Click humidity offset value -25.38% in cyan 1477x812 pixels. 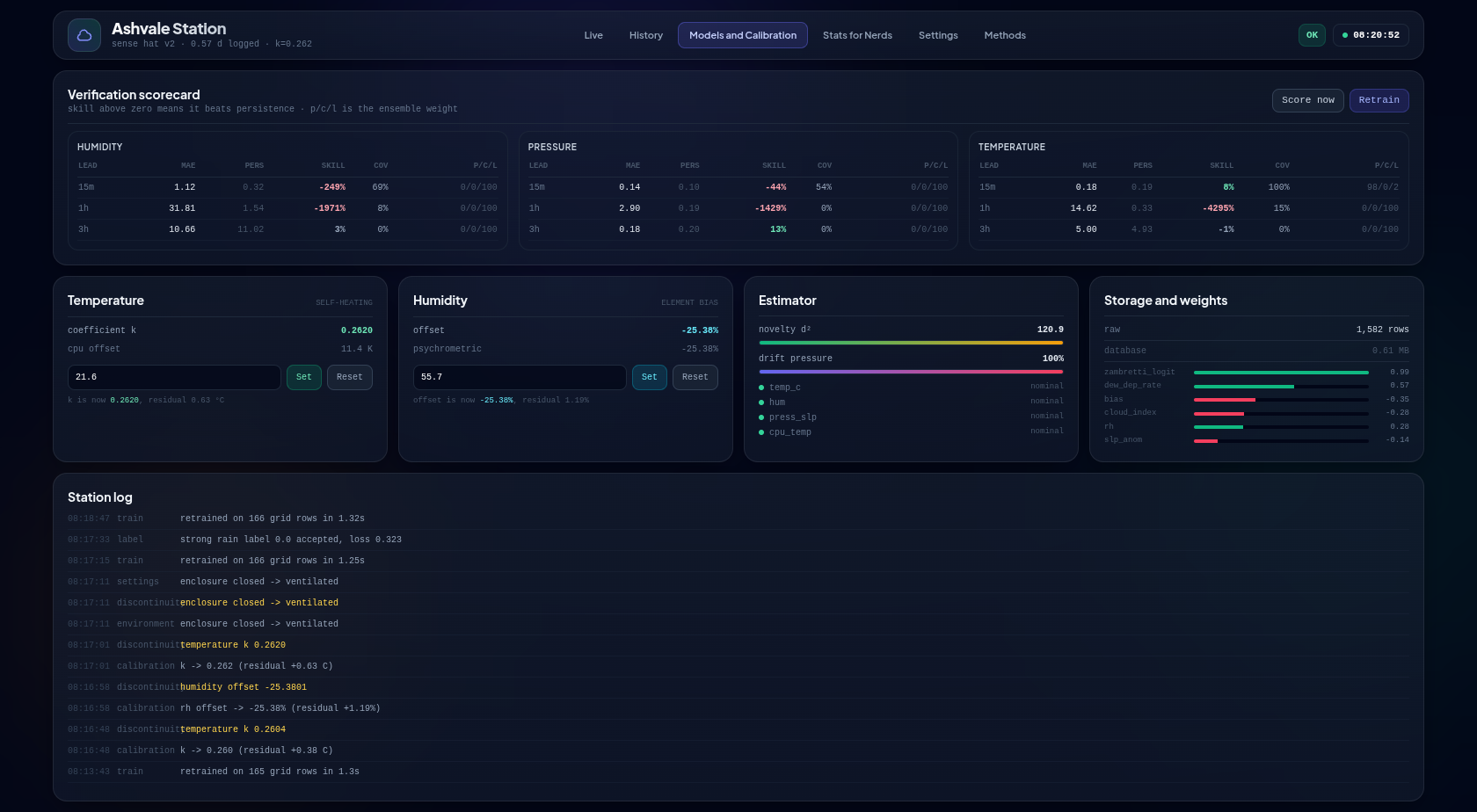(700, 330)
